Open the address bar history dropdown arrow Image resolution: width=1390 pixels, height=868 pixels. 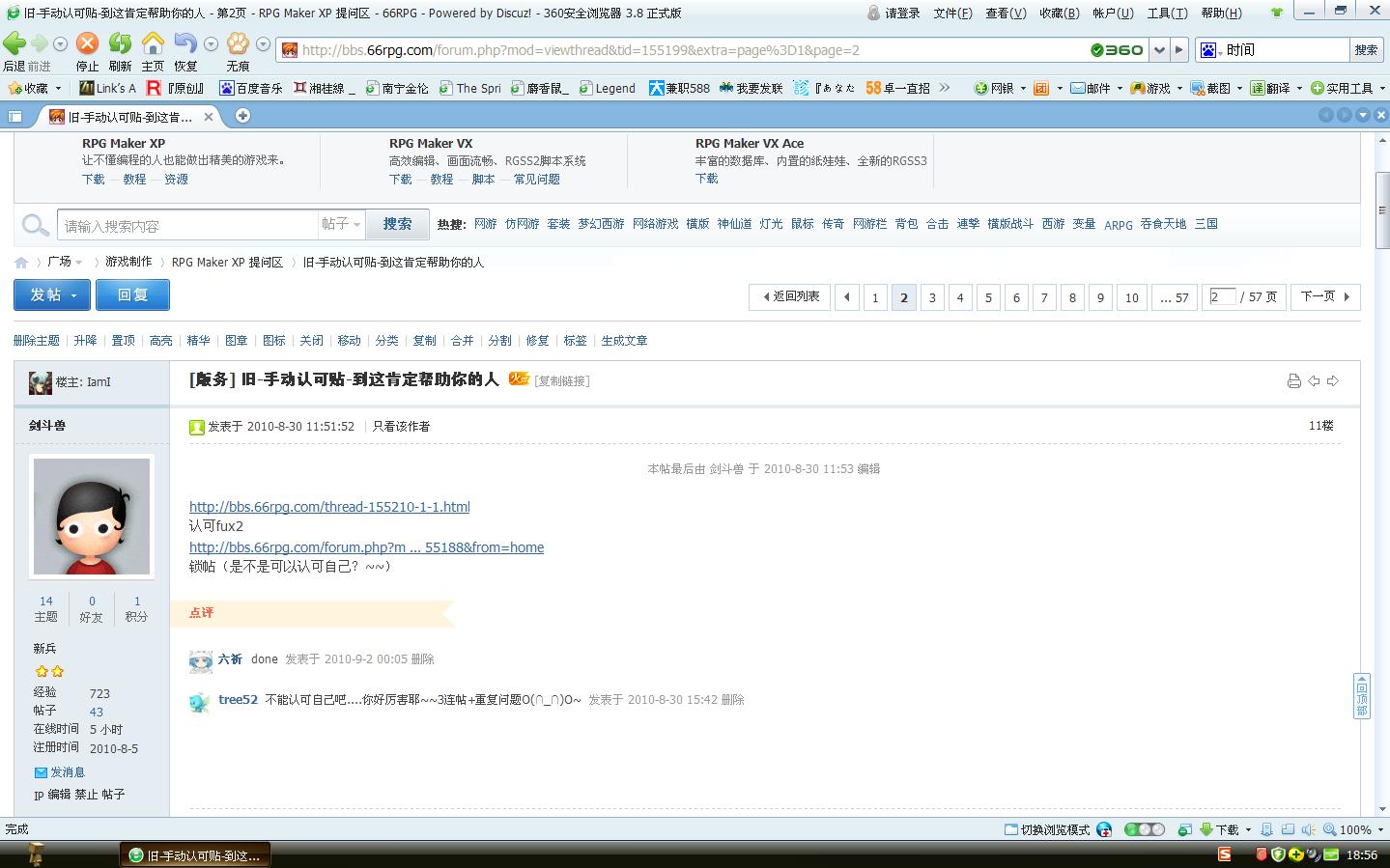[x=1159, y=50]
